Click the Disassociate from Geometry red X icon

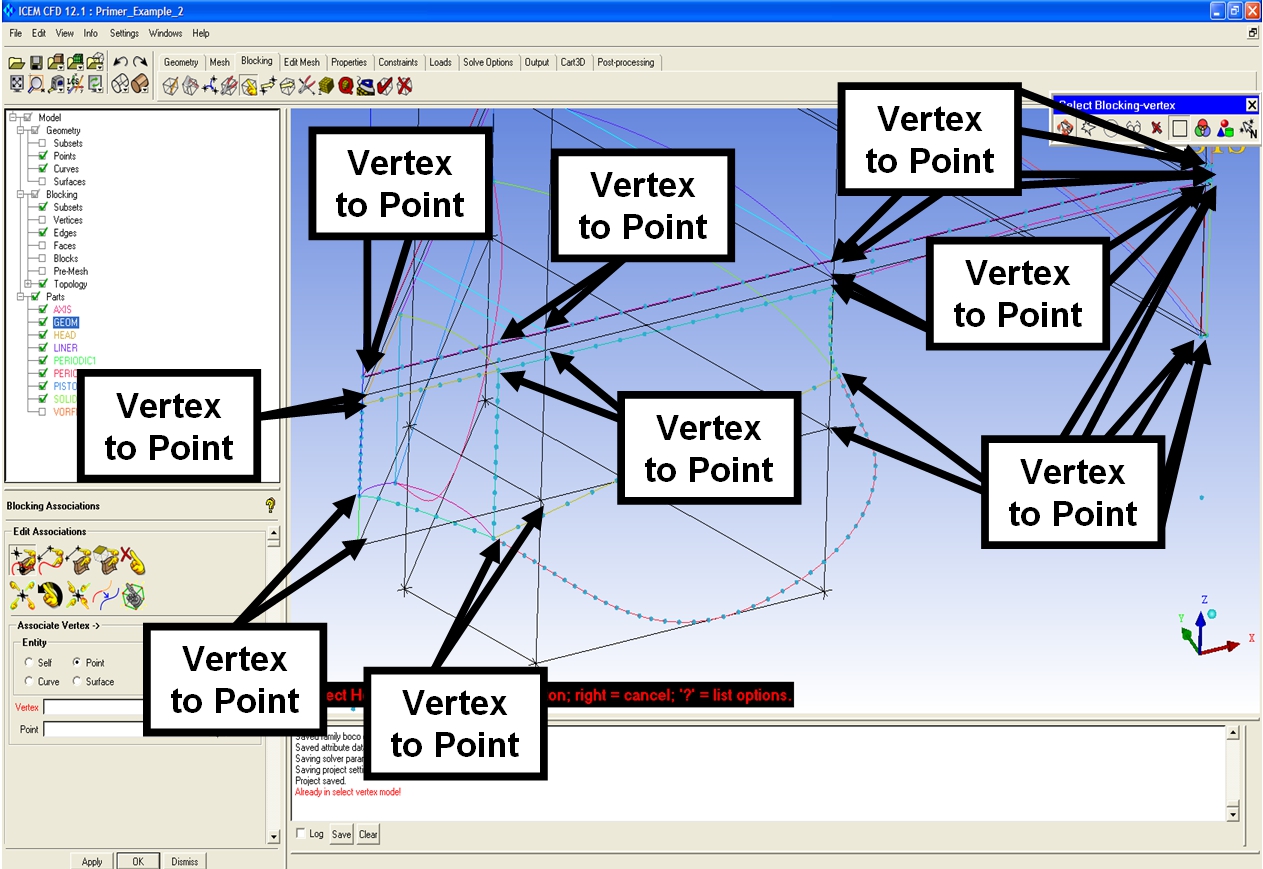(132, 560)
